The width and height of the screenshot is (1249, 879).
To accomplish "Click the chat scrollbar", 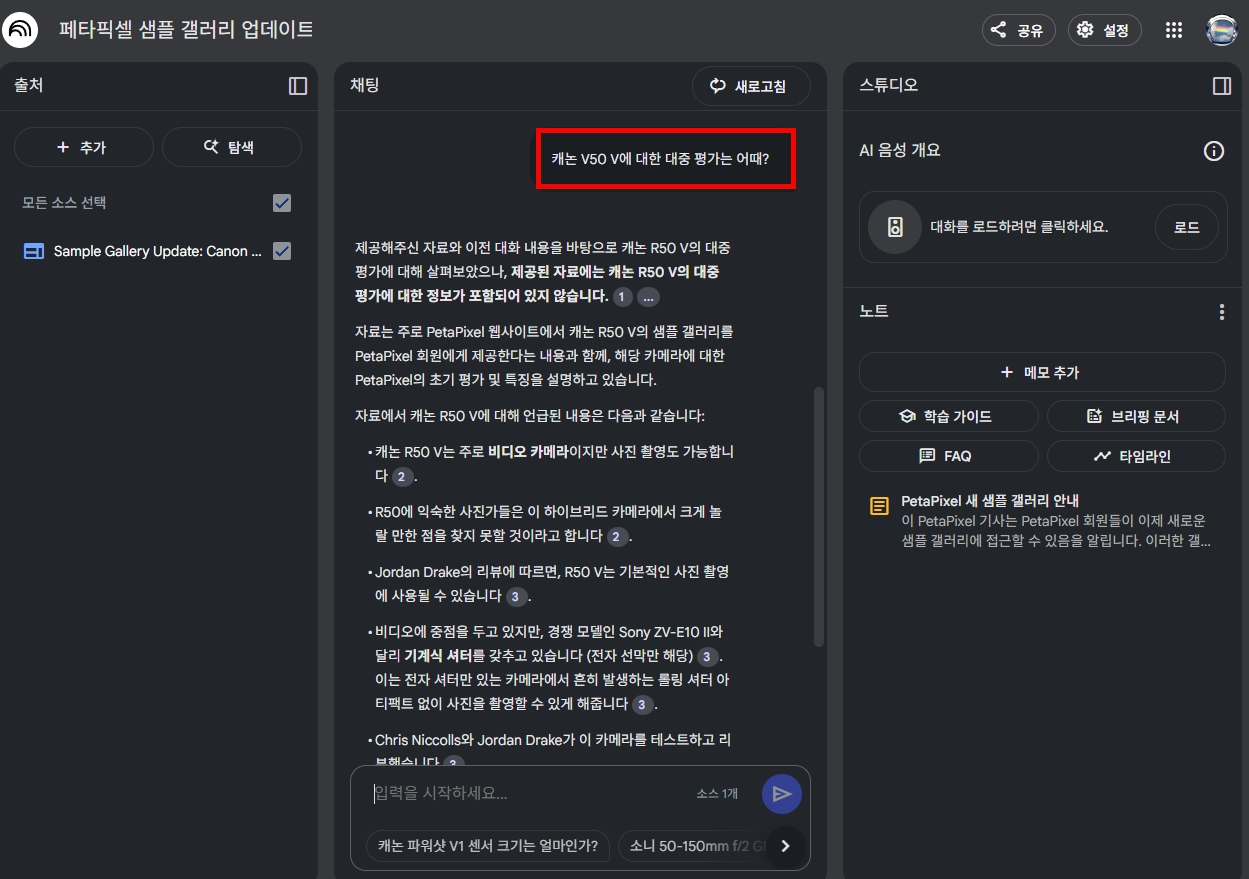I will coord(820,517).
